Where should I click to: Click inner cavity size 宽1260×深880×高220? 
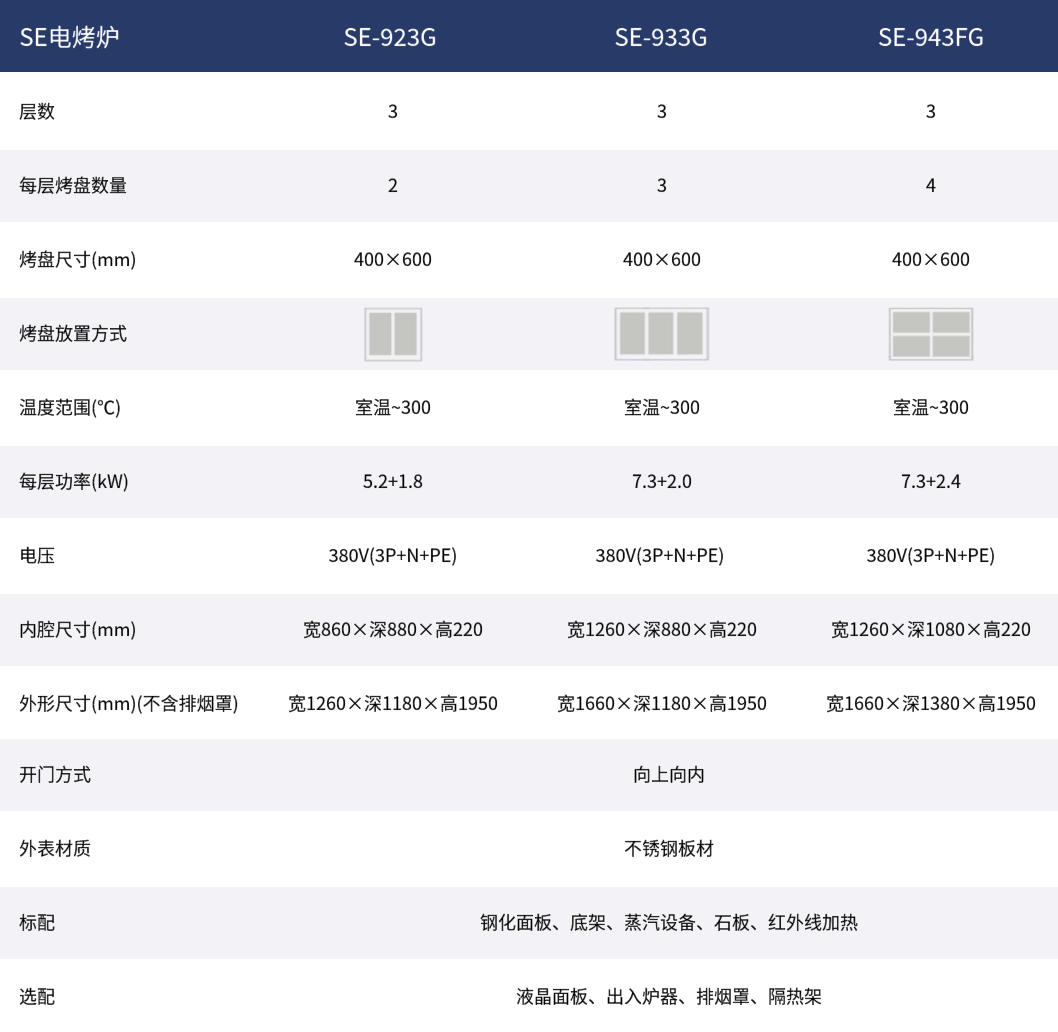(661, 630)
